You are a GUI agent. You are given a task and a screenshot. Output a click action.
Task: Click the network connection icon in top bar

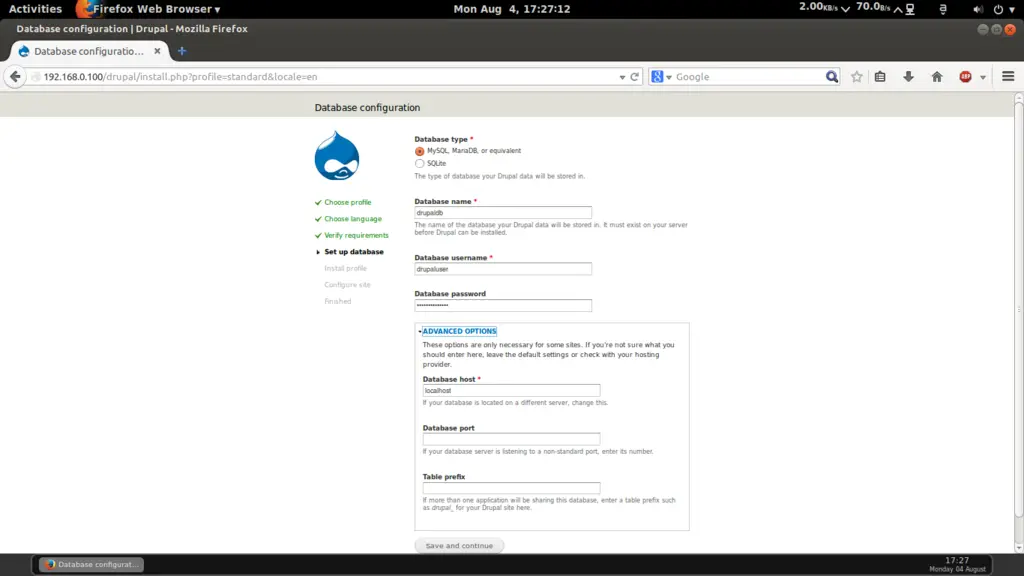tap(910, 9)
